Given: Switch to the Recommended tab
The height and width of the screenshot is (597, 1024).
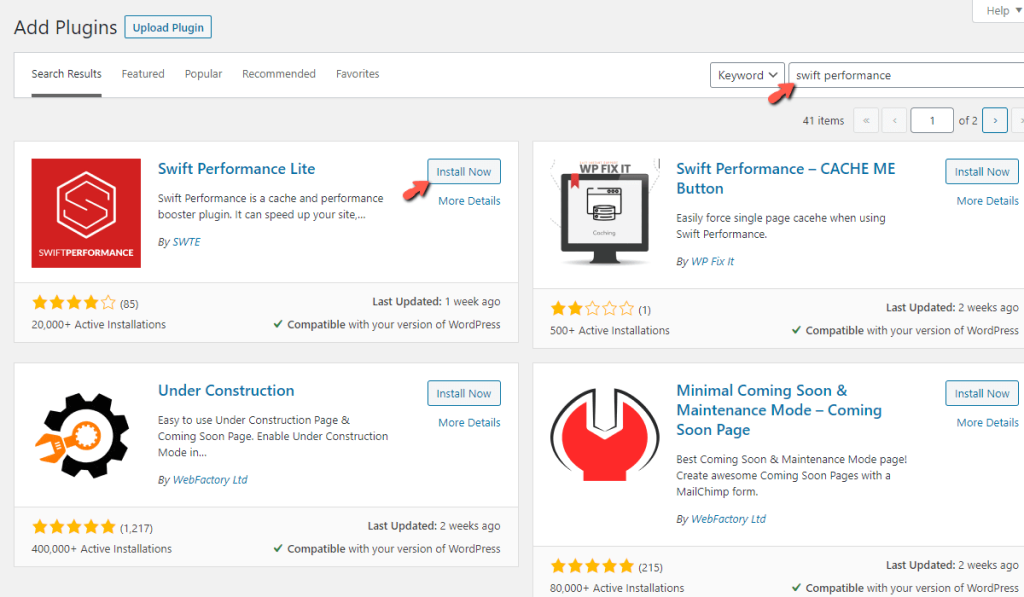Looking at the screenshot, I should click(279, 74).
